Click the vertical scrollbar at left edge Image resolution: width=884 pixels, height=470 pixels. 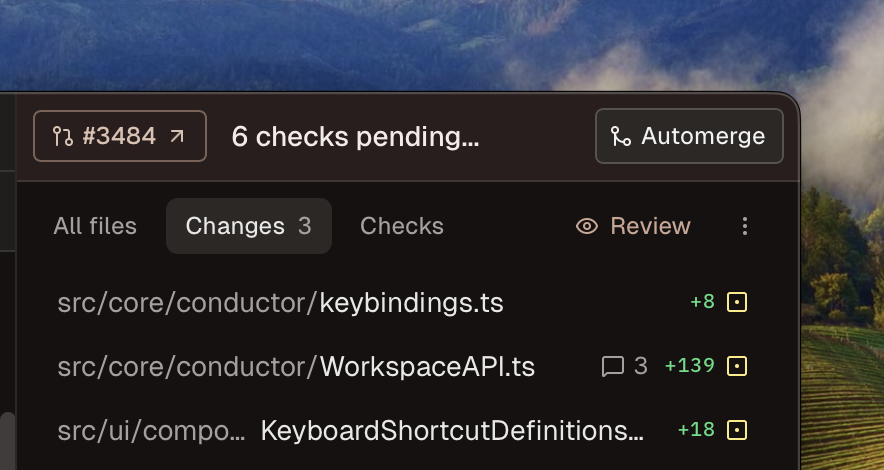(x=6, y=440)
